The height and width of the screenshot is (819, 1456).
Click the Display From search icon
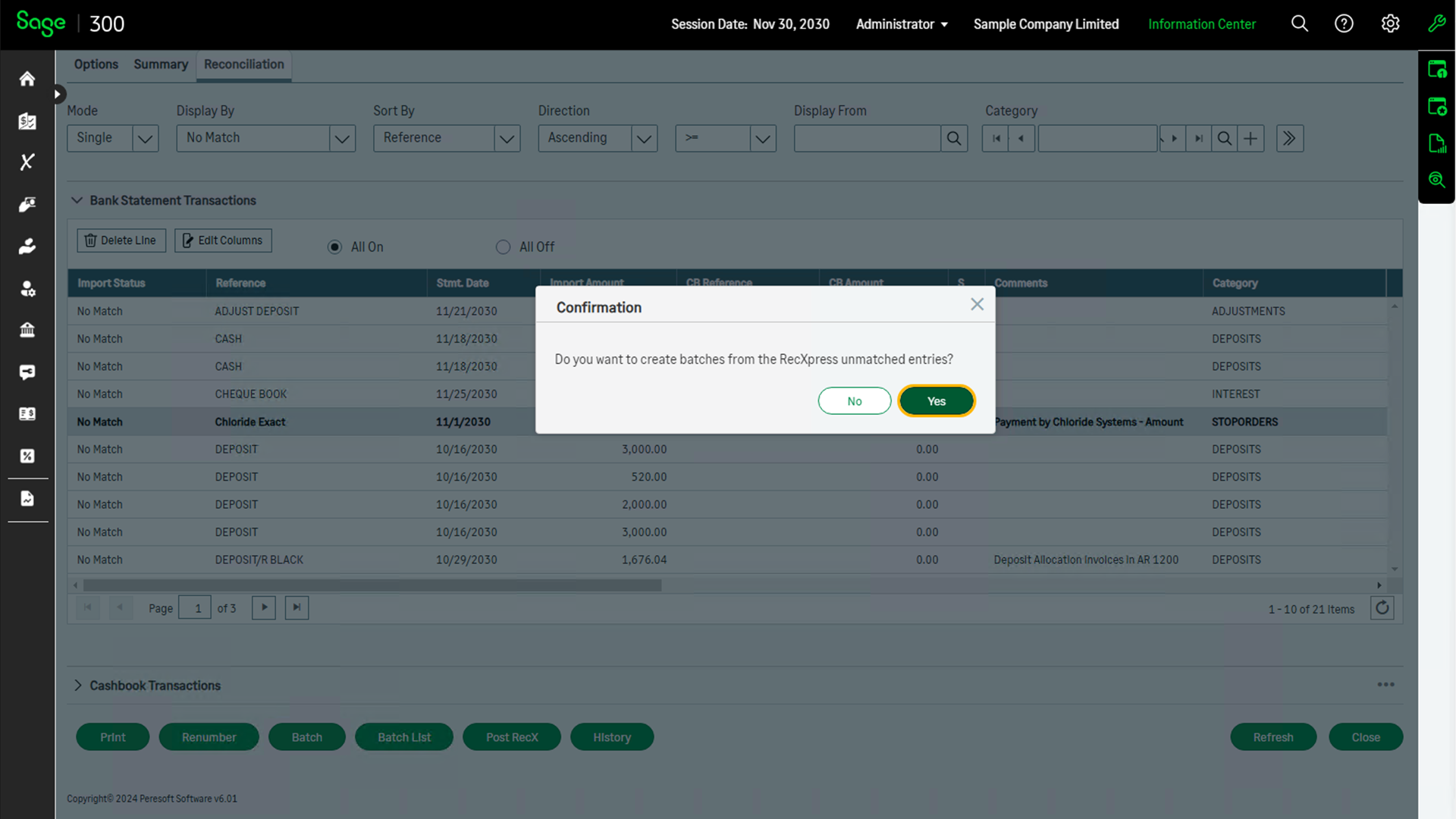pos(954,139)
